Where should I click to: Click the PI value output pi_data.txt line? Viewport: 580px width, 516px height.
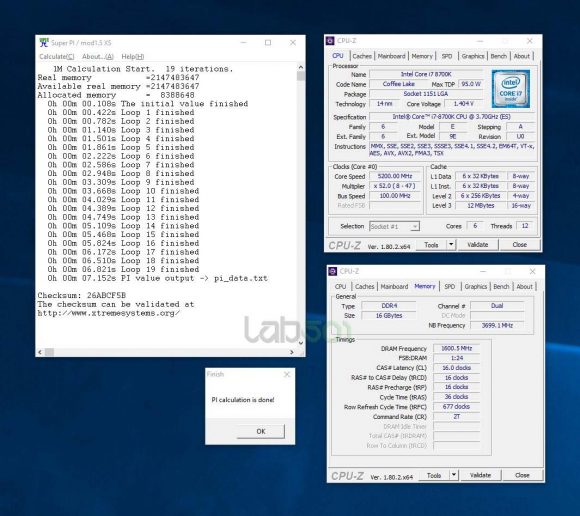pyautogui.click(x=158, y=278)
